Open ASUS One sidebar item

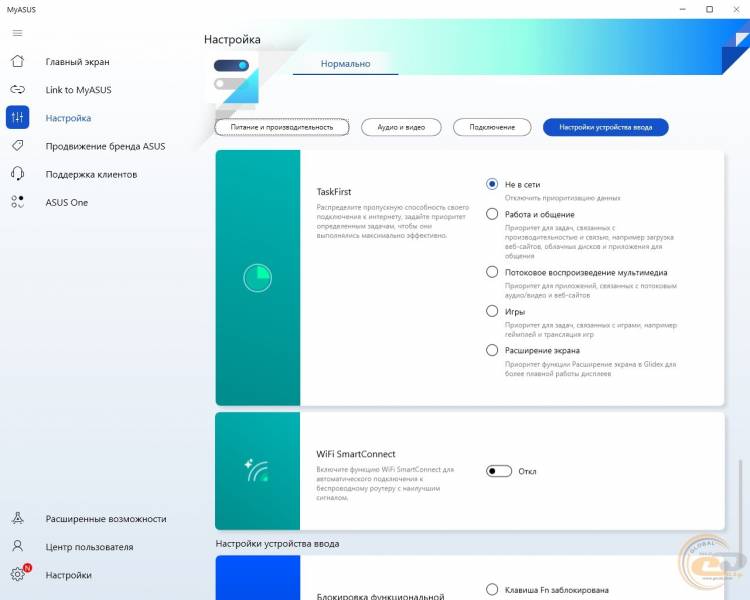[66, 202]
